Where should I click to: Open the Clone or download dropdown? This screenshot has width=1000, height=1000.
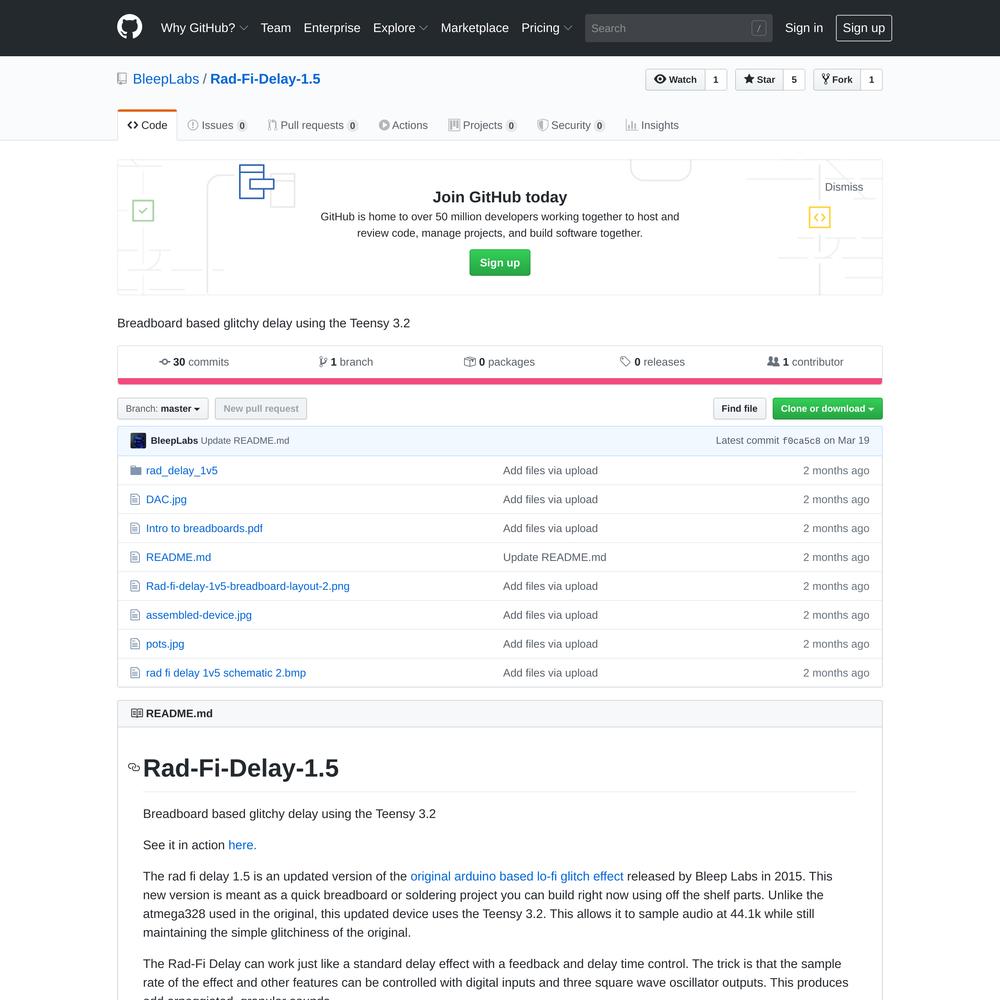coord(827,409)
